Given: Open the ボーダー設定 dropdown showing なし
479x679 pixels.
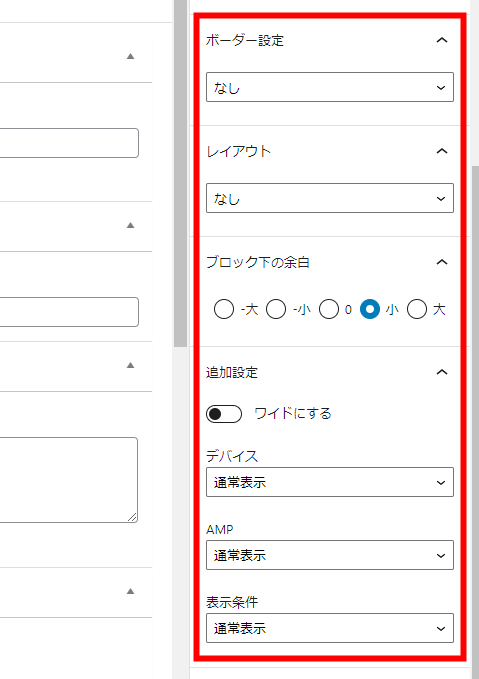Looking at the screenshot, I should coord(330,87).
